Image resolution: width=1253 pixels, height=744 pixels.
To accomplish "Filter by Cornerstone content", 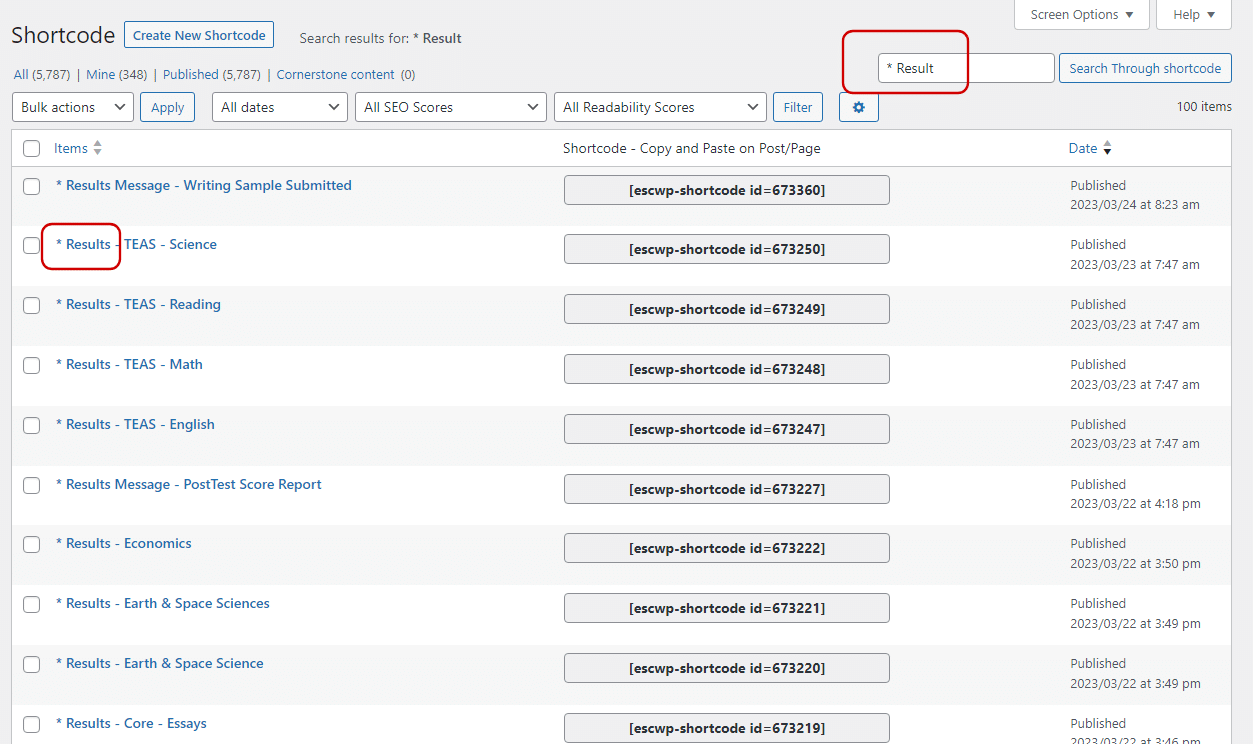I will pos(346,74).
